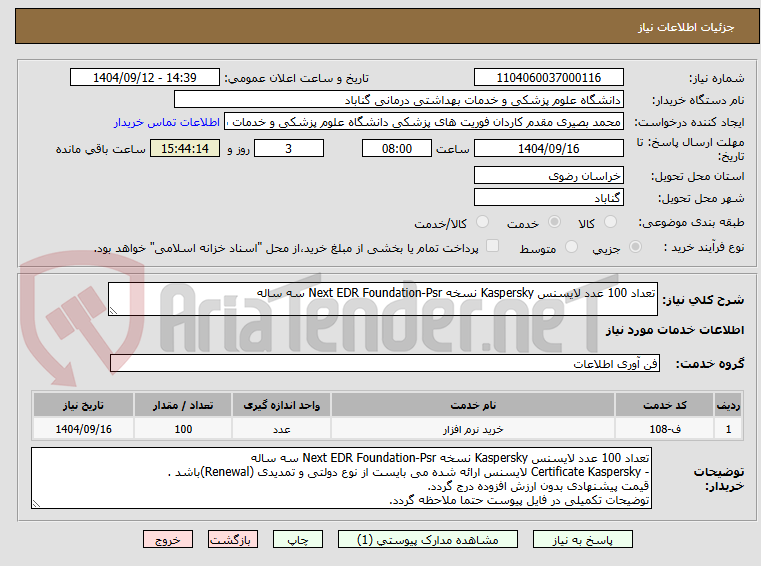Click the announcement date field 1404/09/12 - 14:39

145,77
